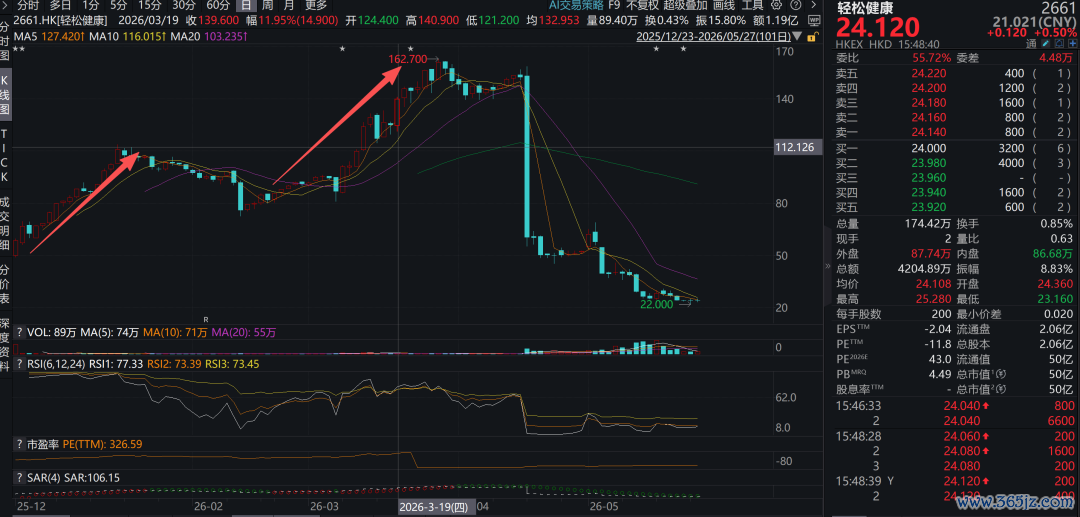This screenshot has width=1080, height=517.
Task: Toggle the date range lock icon
Action: pyautogui.click(x=813, y=37)
